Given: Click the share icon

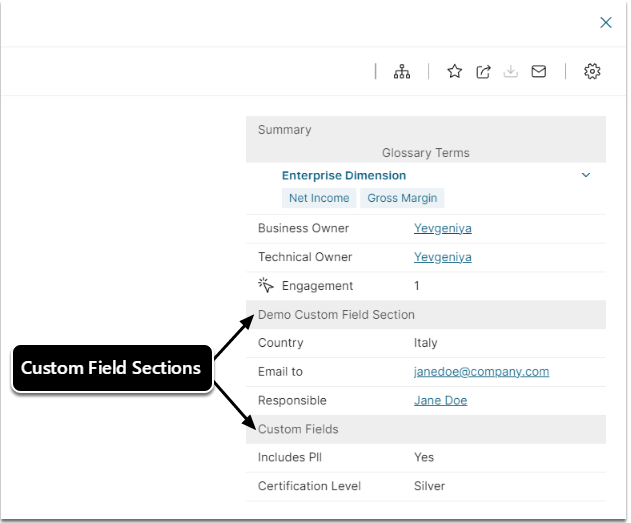Looking at the screenshot, I should coord(483,72).
